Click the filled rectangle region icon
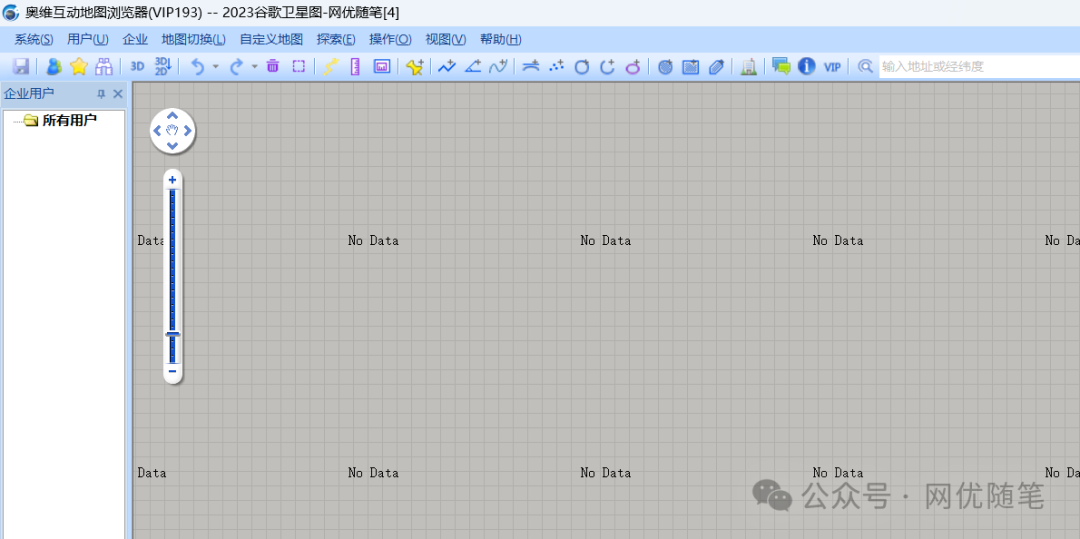 [691, 67]
